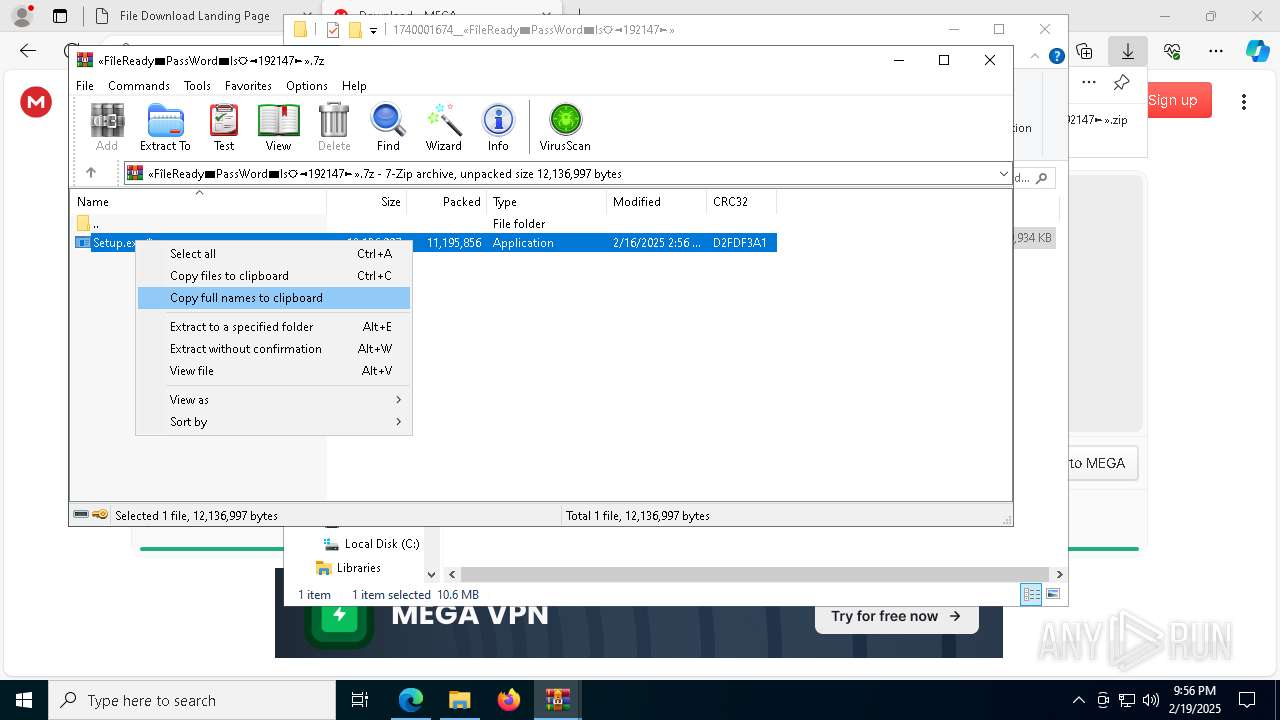Viewport: 1280px width, 720px height.
Task: Sort by Packed column header
Action: coord(446,202)
